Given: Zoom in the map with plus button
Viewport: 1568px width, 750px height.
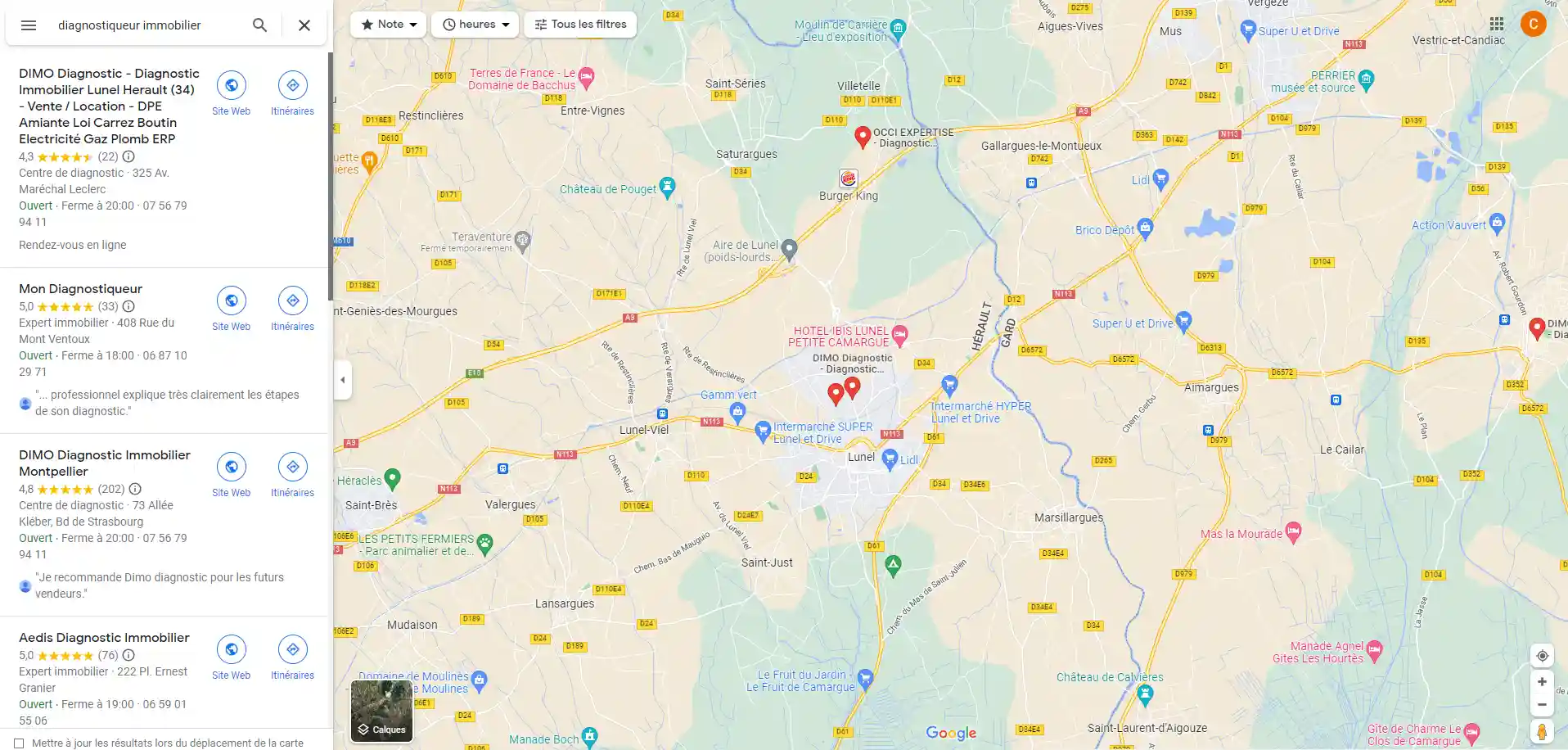Looking at the screenshot, I should [x=1542, y=682].
